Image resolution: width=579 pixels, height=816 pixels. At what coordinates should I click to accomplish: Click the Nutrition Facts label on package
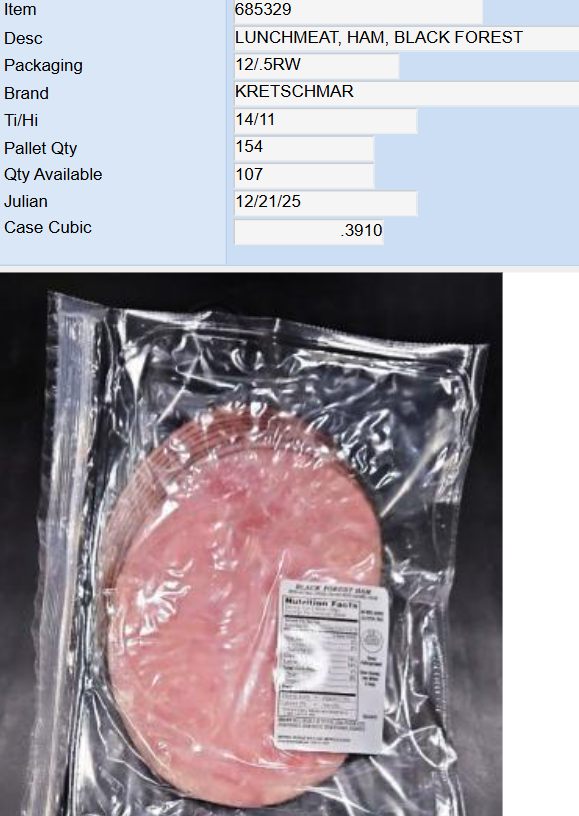(332, 667)
